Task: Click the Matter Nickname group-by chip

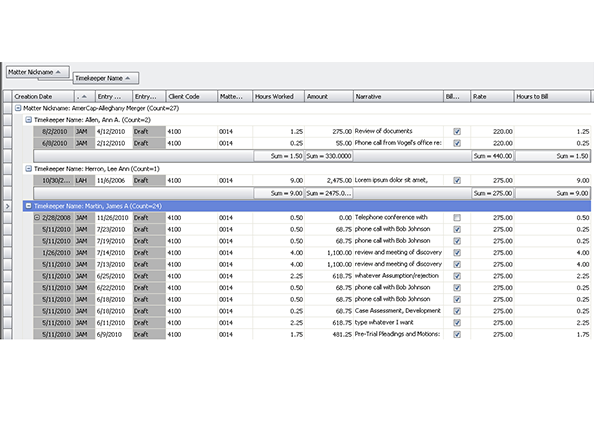Action: point(38,72)
